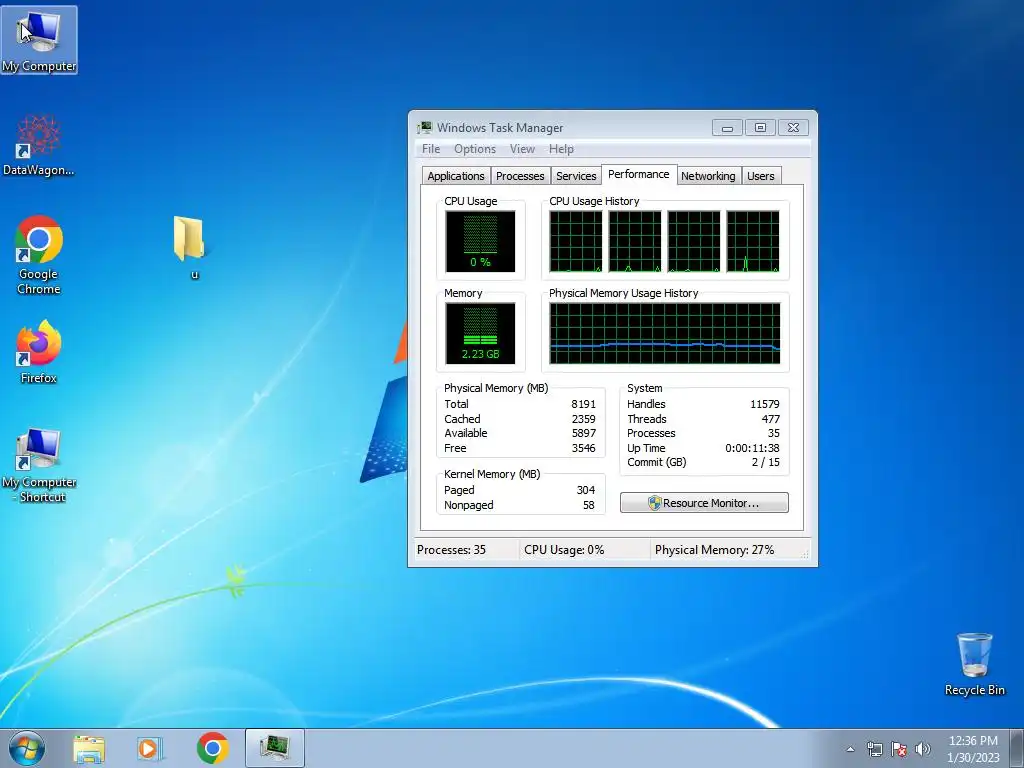Minimize the Task Manager window

727,127
